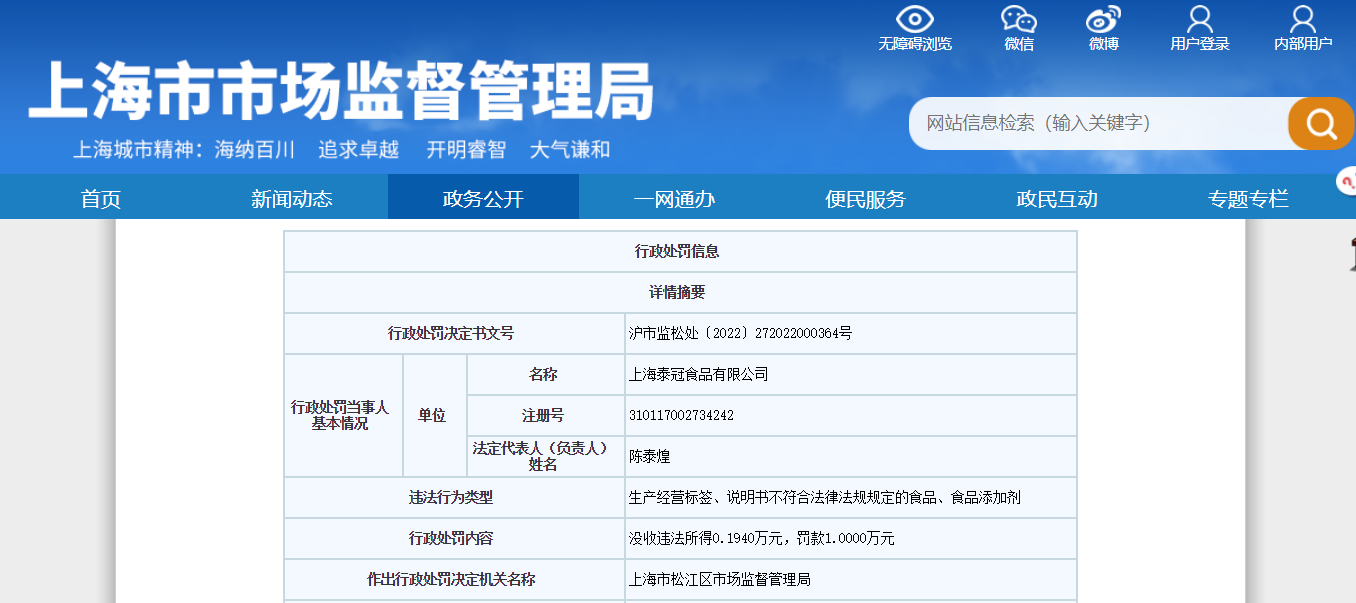Click the 用户登录 label
1356x603 pixels.
tap(1200, 44)
